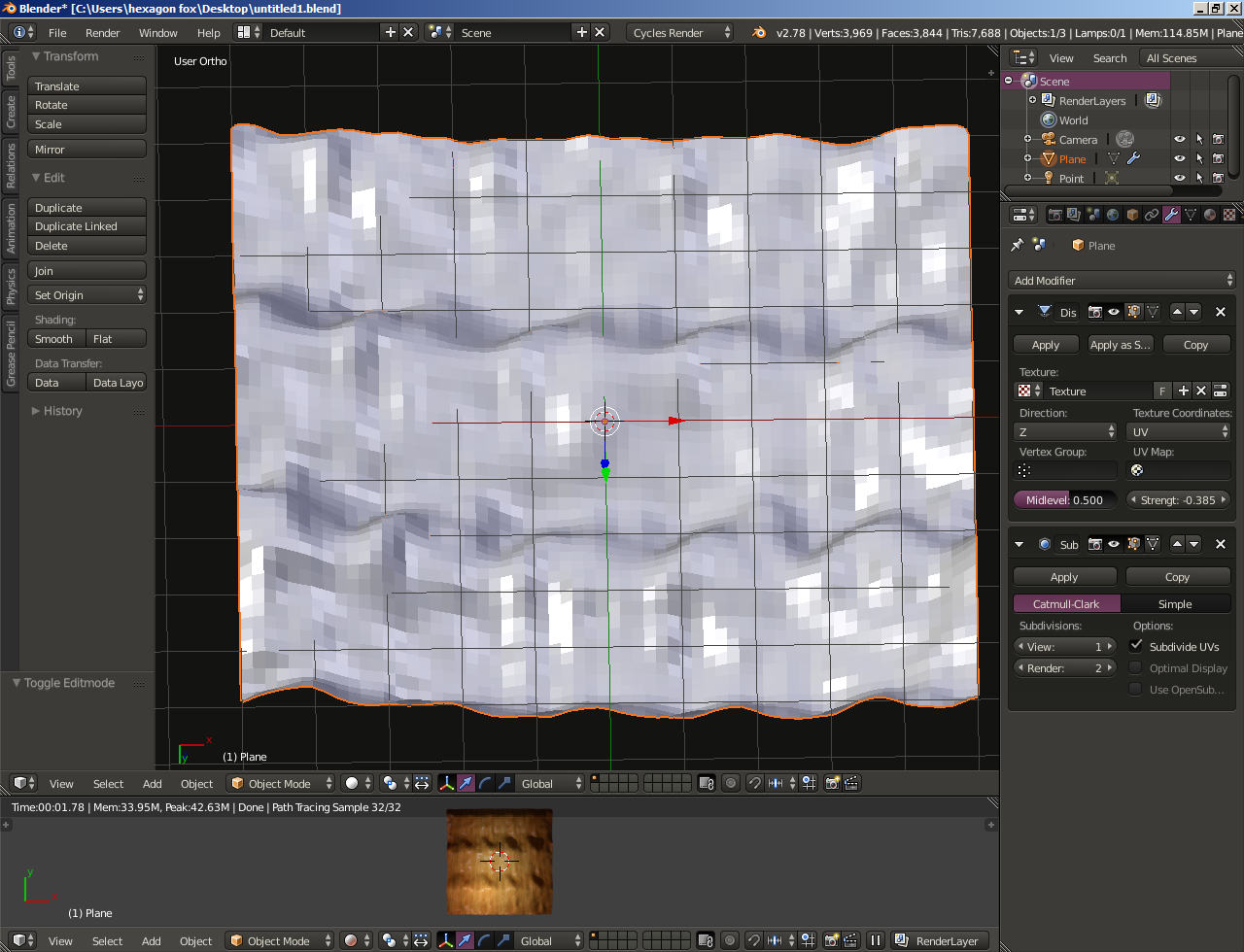
Task: Open the Mesh Data triangle properties tab
Action: click(1191, 215)
